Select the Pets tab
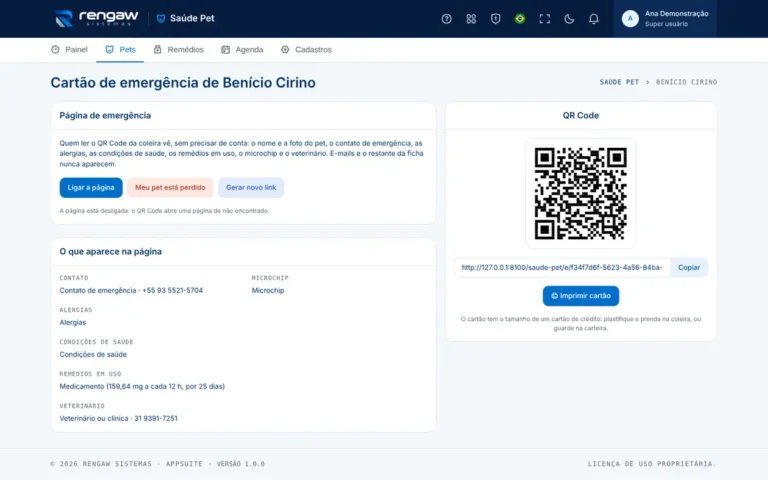 coord(120,49)
